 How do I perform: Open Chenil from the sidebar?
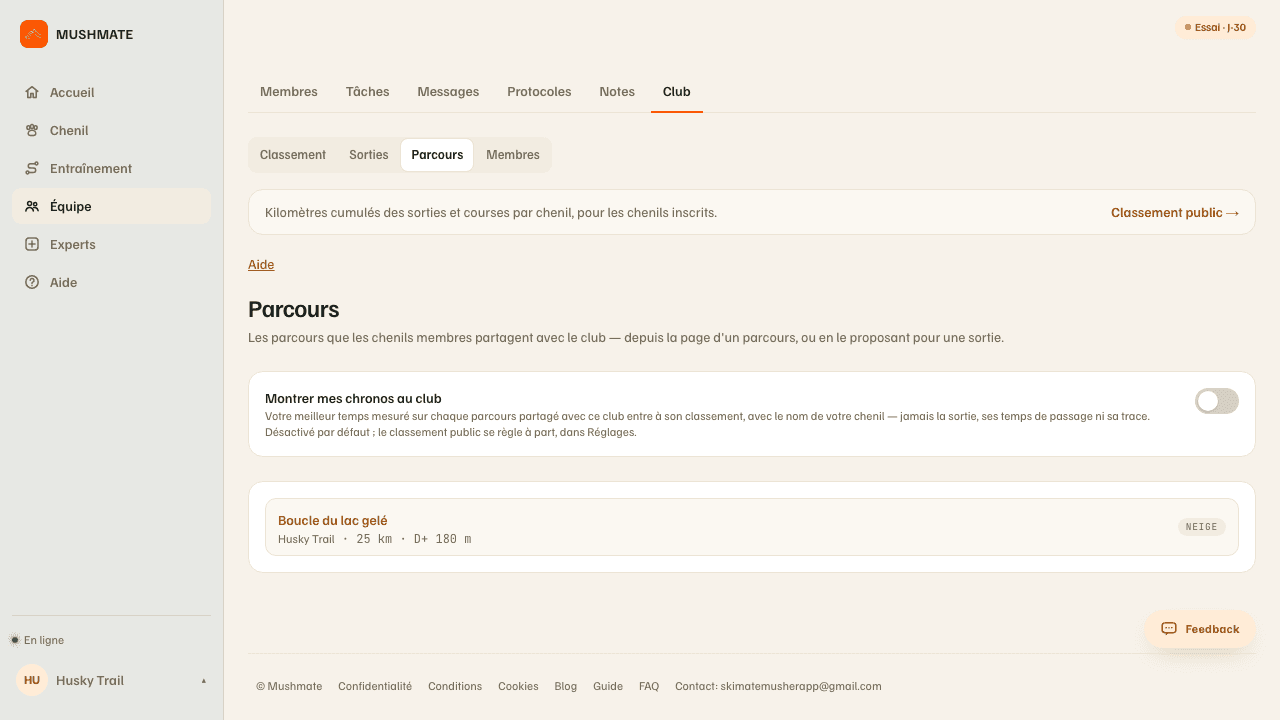111,130
